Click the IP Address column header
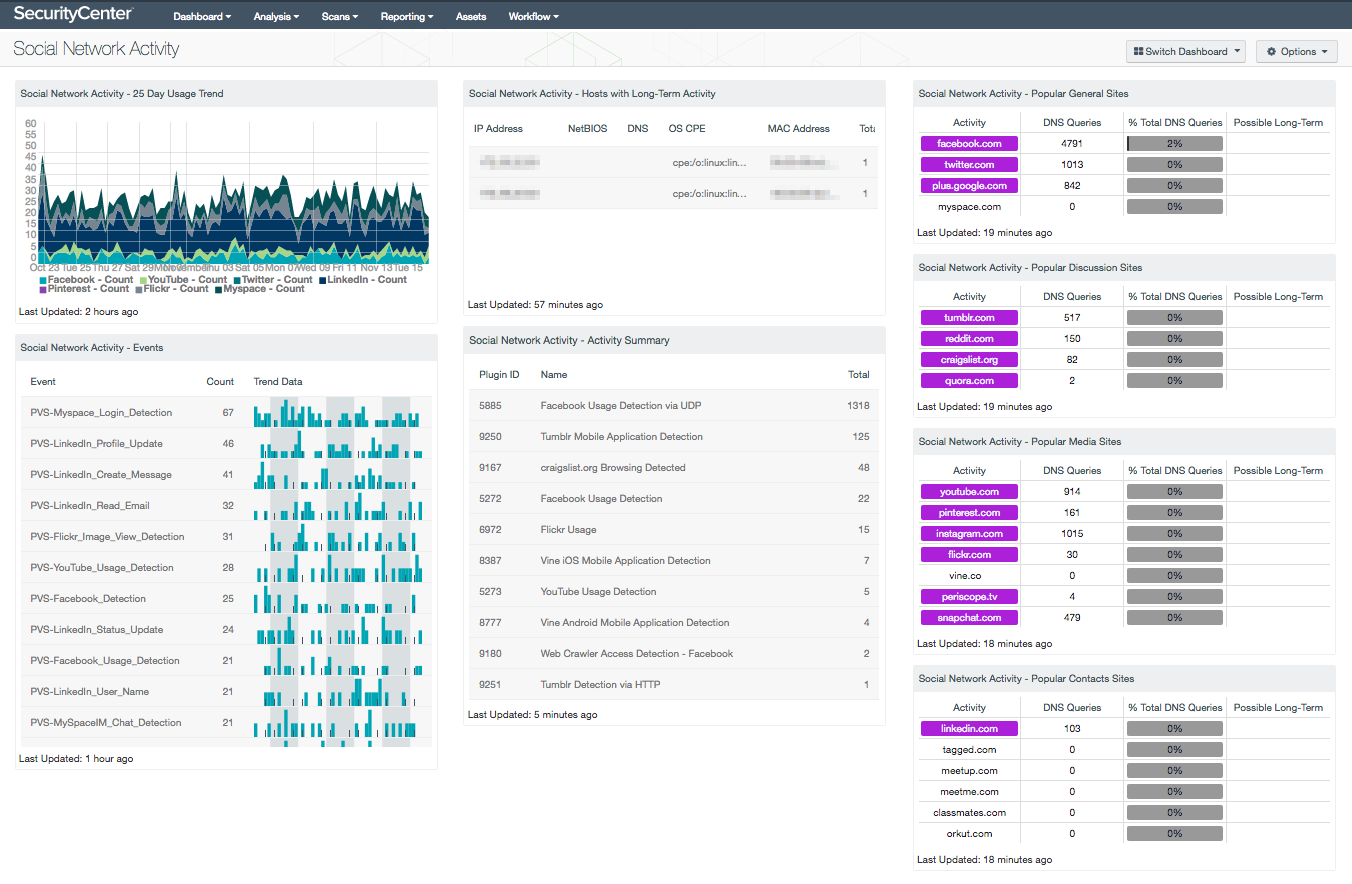Viewport: 1352px width, 884px height. [x=498, y=129]
